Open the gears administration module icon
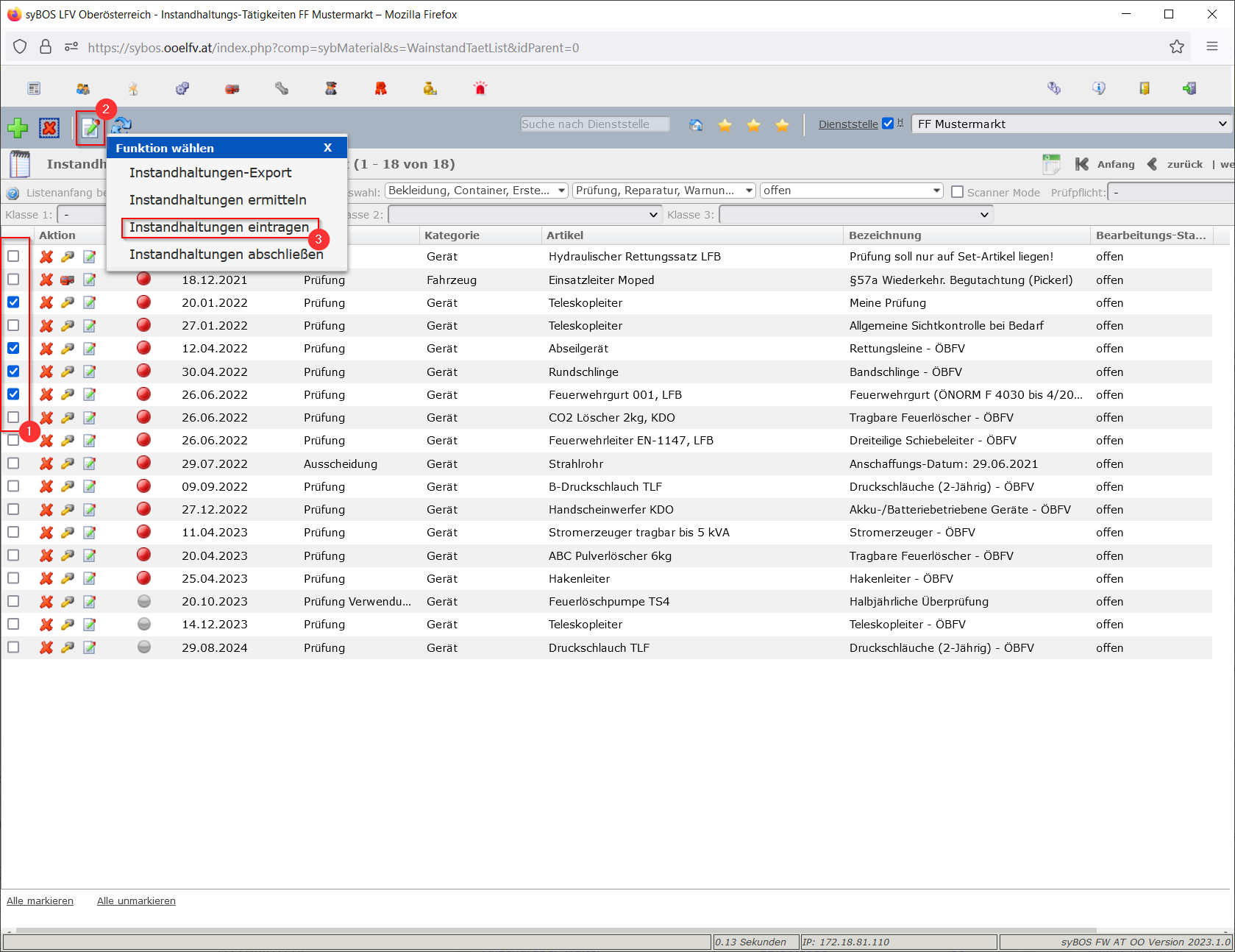1235x952 pixels. click(182, 88)
